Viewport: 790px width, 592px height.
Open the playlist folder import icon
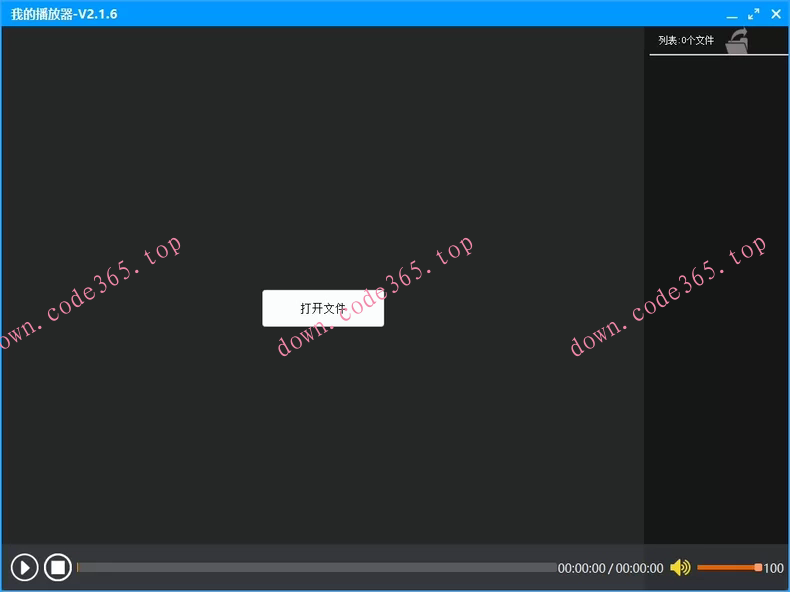(x=737, y=40)
